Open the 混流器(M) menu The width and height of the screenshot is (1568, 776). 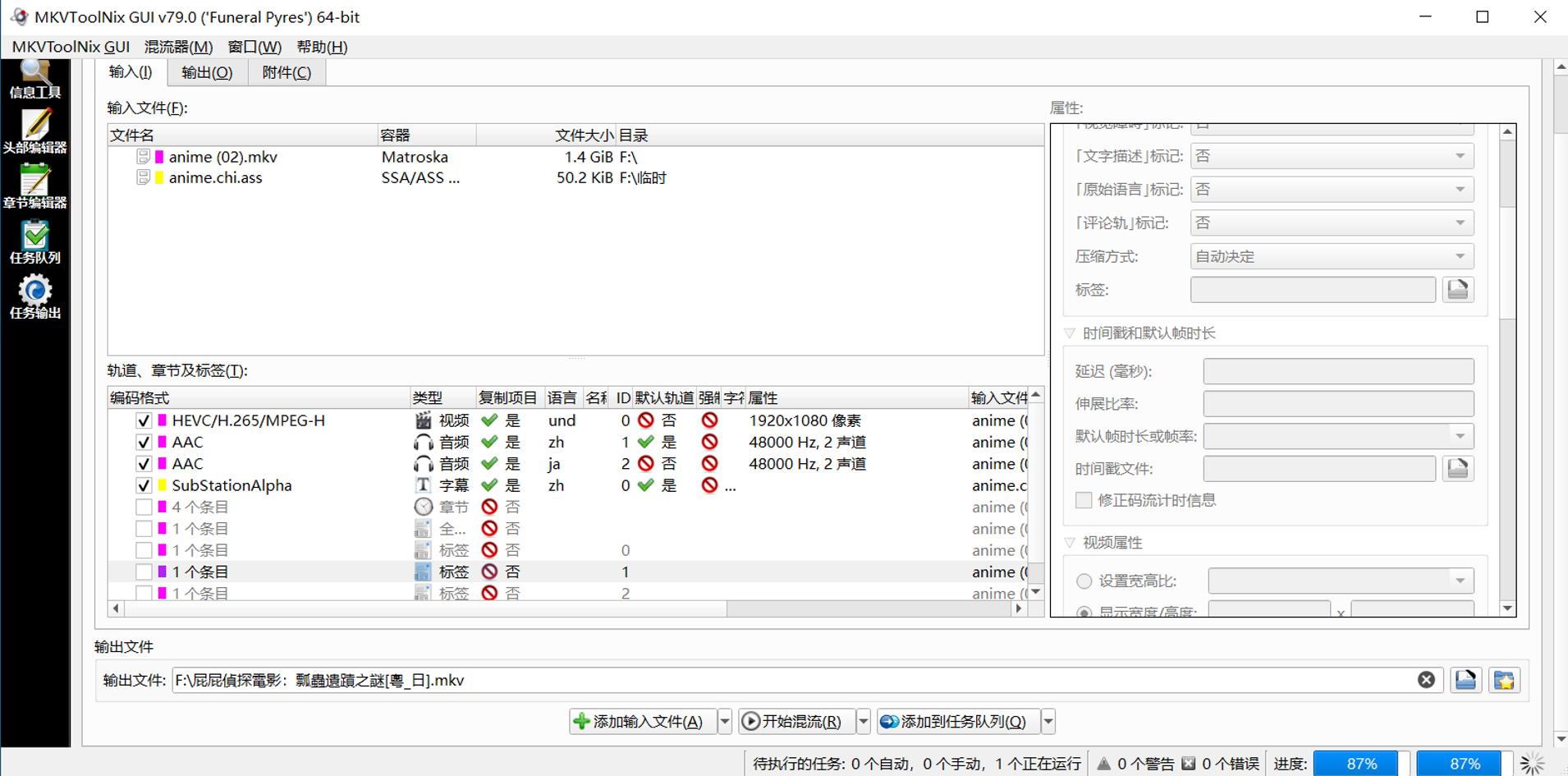178,47
